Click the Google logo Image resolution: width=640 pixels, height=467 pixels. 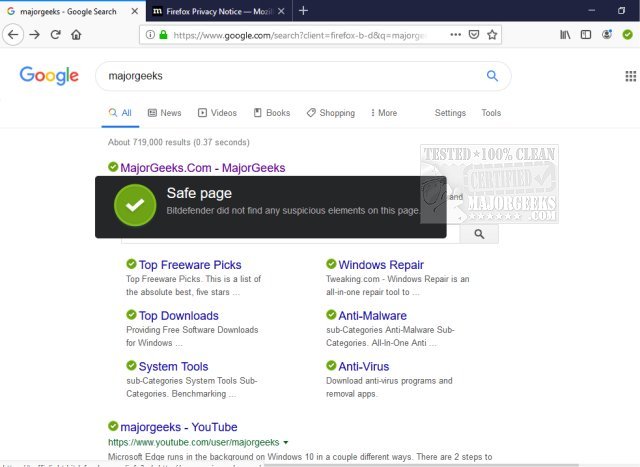click(49, 76)
